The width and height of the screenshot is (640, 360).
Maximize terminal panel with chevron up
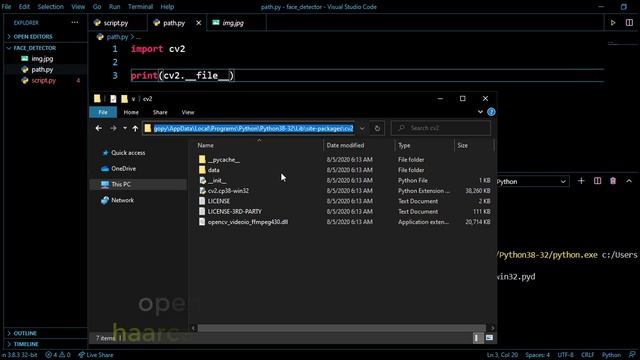[629, 181]
